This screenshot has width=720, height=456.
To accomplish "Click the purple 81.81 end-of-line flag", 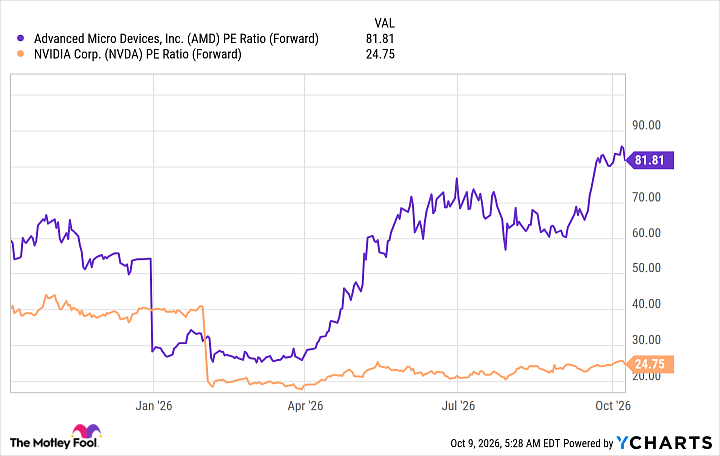I will pos(650,160).
